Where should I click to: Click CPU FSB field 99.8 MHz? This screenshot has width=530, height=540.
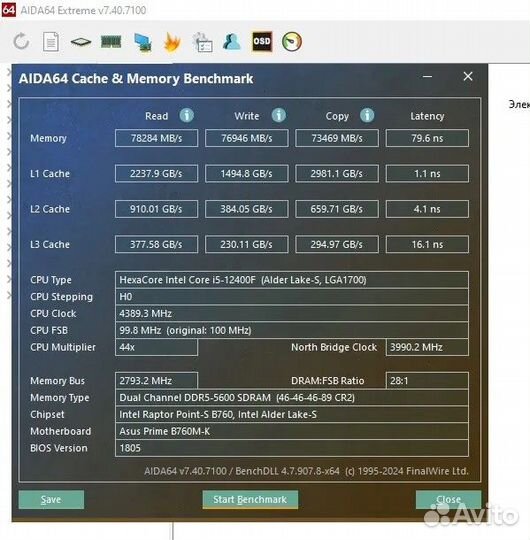(292, 330)
